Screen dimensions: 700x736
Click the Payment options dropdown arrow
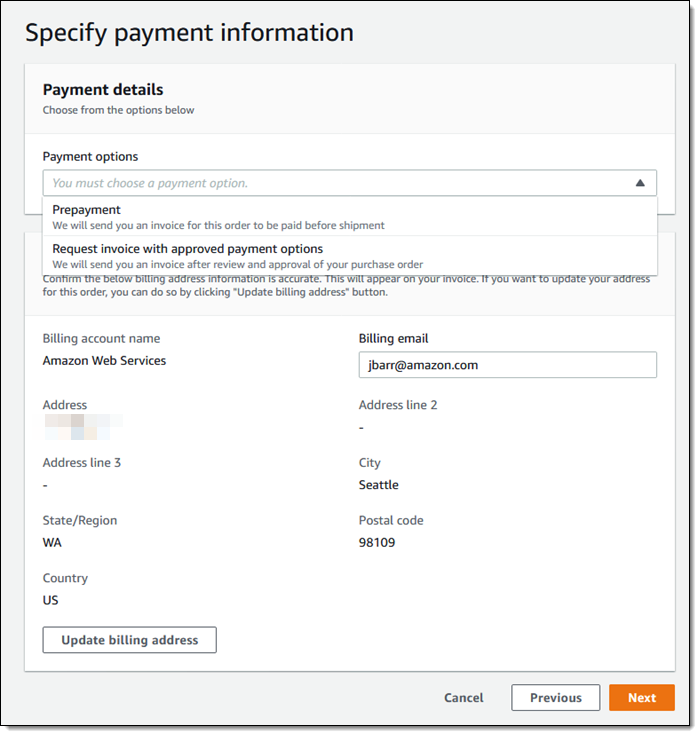click(x=639, y=183)
